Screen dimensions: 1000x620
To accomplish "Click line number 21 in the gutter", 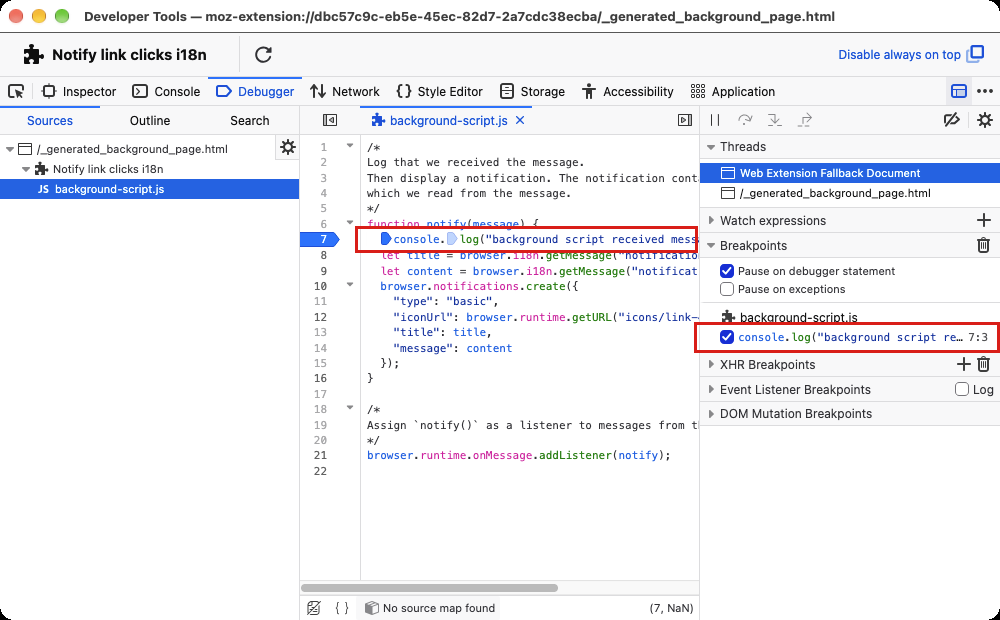I will 320,455.
